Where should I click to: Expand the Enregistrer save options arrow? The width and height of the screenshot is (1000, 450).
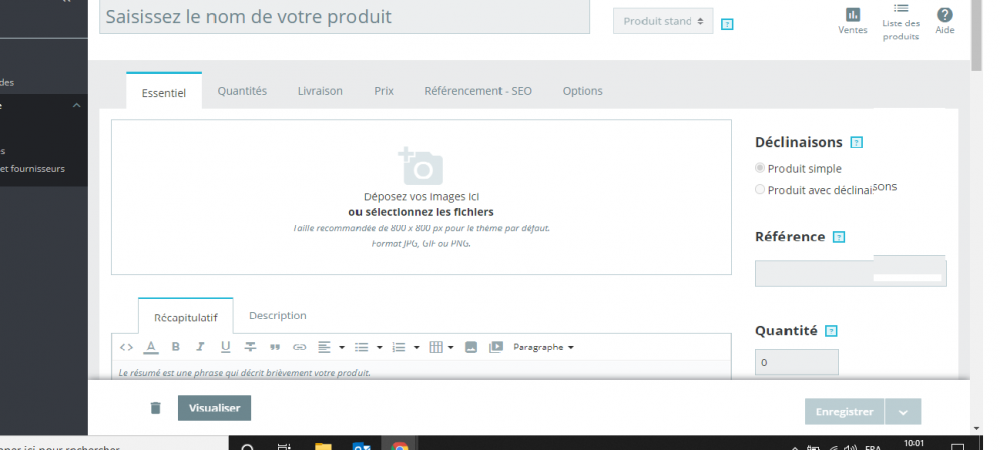903,412
